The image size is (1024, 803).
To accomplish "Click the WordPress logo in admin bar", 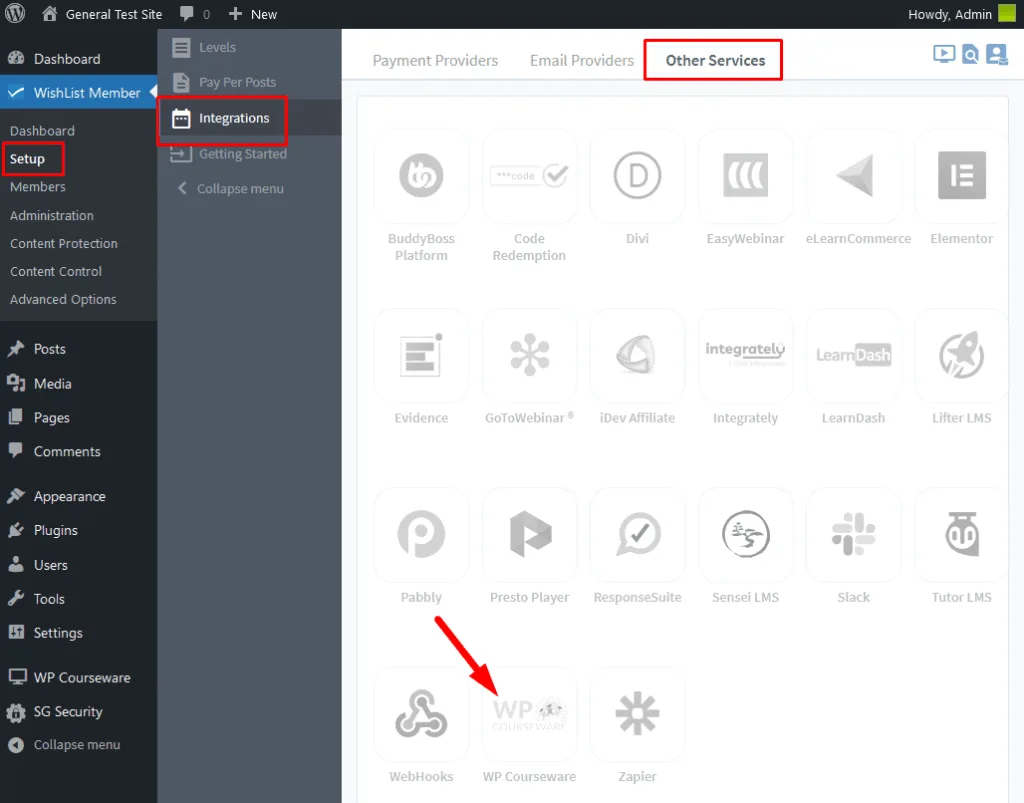I will click(x=15, y=14).
